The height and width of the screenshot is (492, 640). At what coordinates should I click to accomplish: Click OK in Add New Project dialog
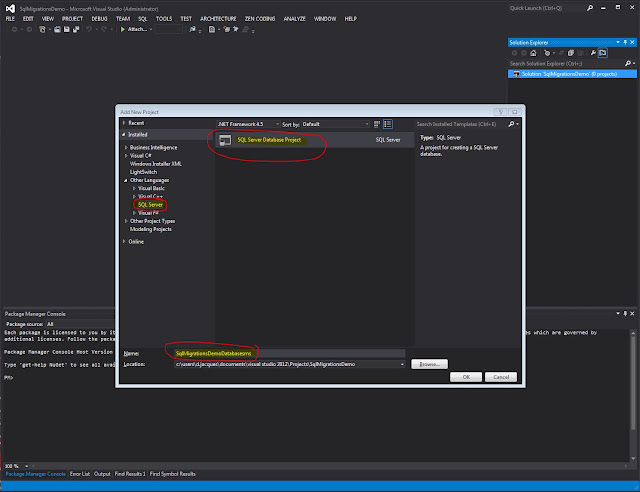(466, 377)
